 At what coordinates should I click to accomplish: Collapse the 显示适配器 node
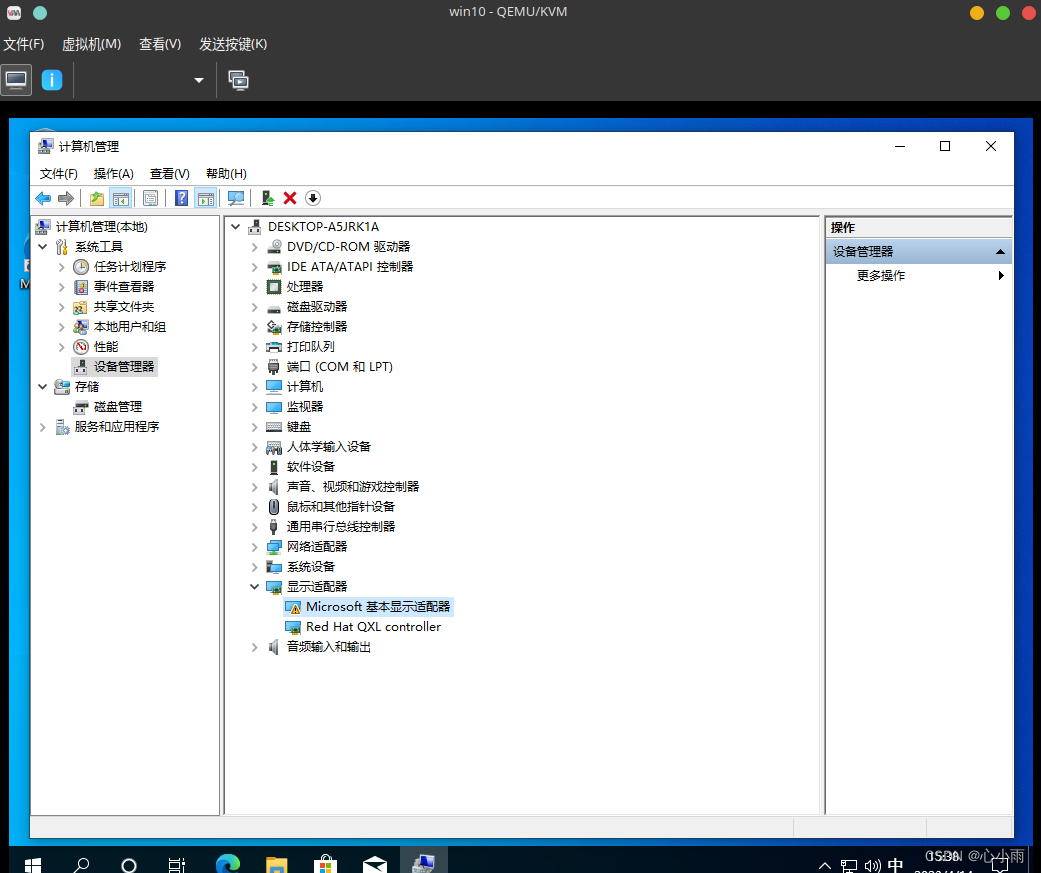254,586
